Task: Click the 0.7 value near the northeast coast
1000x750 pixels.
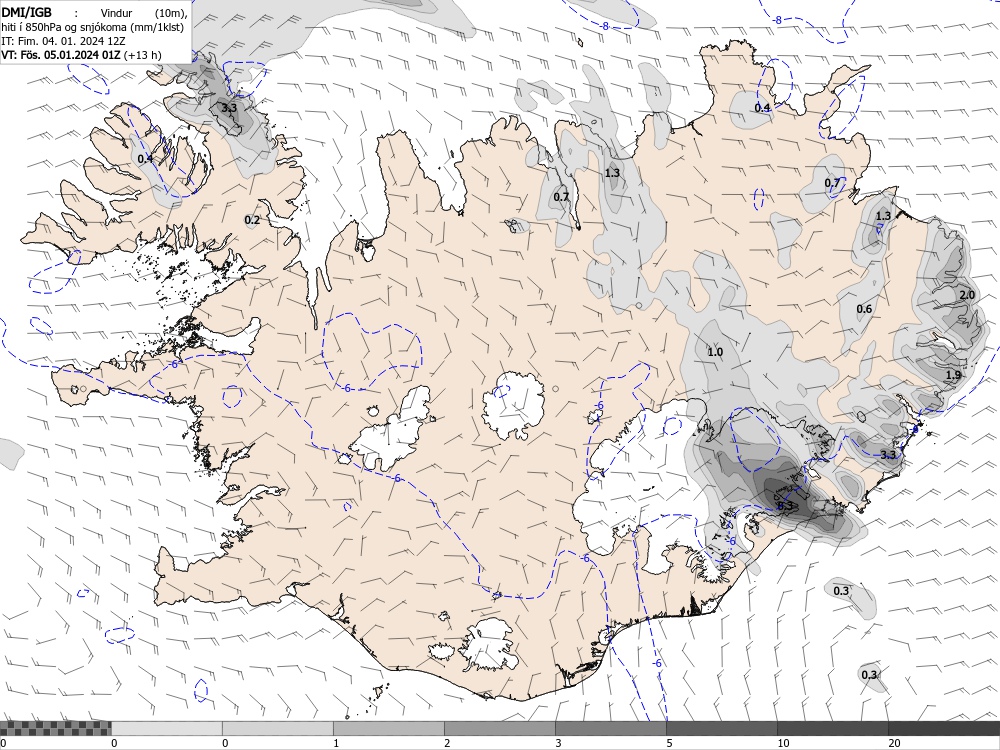Action: point(832,183)
